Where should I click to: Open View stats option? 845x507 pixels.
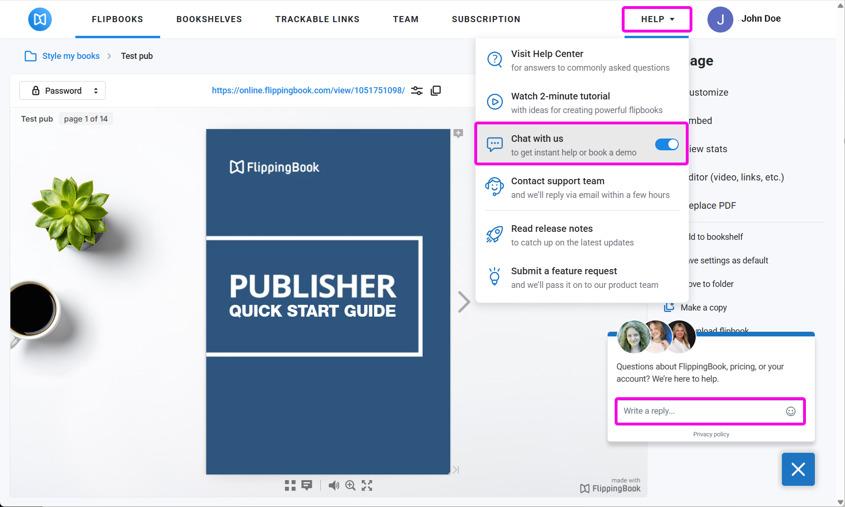point(708,149)
